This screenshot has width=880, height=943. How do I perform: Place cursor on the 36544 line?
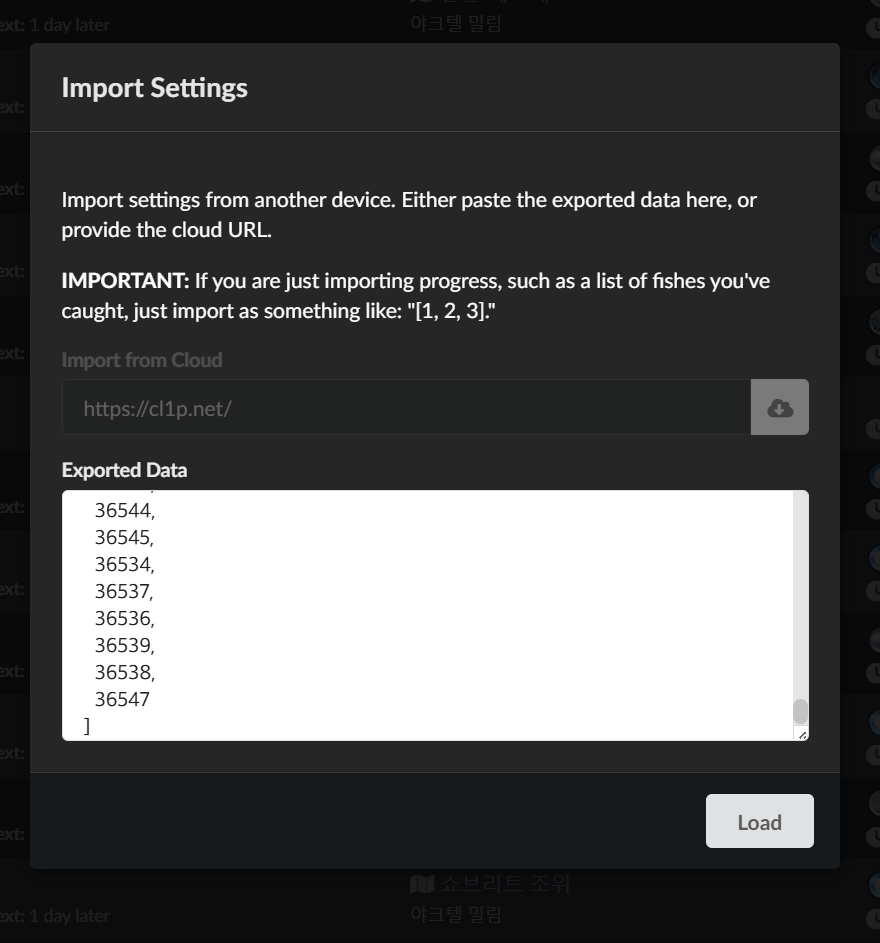point(125,511)
